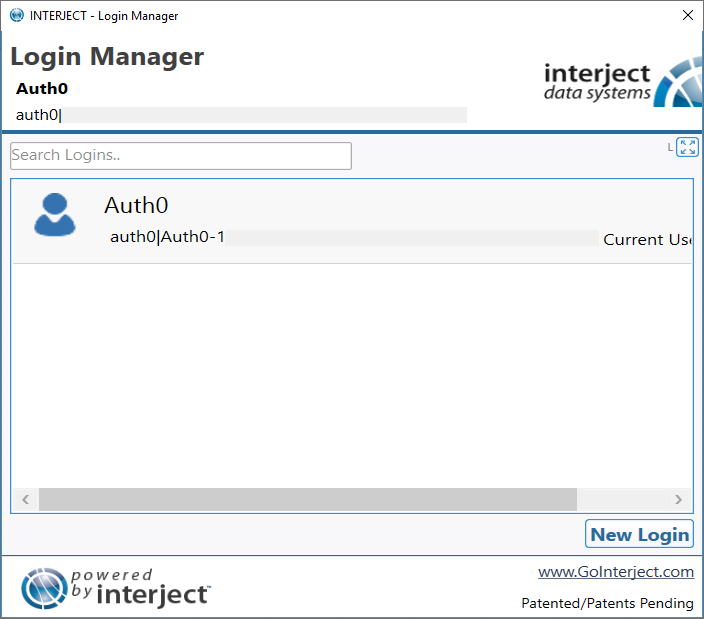Click the powered by interject globe logo
Image resolution: width=704 pixels, height=619 pixels.
point(44,588)
